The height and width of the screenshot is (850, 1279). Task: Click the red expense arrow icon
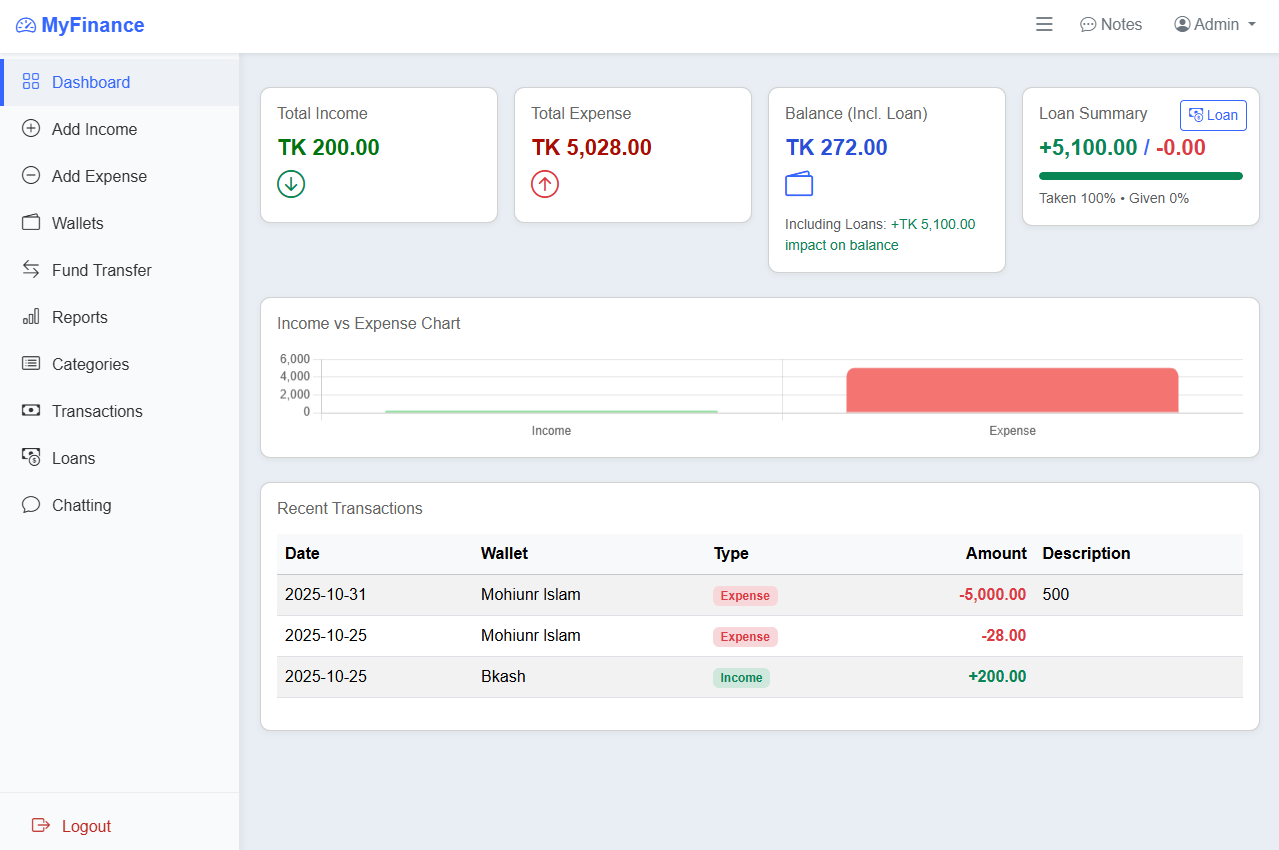545,184
